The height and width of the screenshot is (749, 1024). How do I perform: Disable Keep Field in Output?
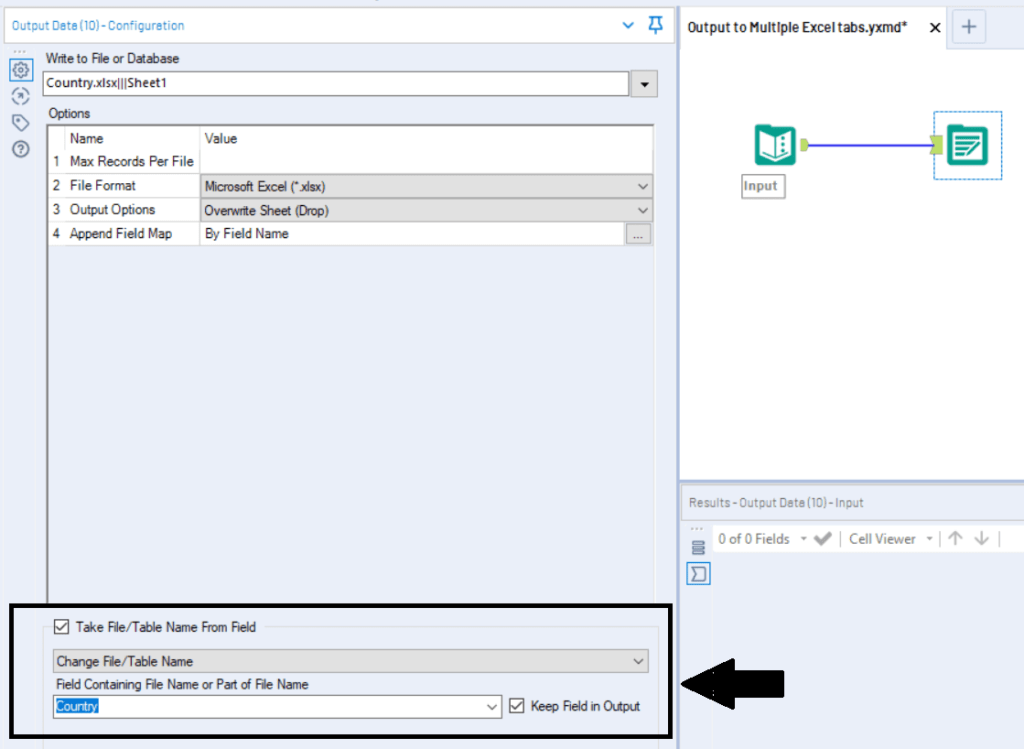[x=516, y=706]
